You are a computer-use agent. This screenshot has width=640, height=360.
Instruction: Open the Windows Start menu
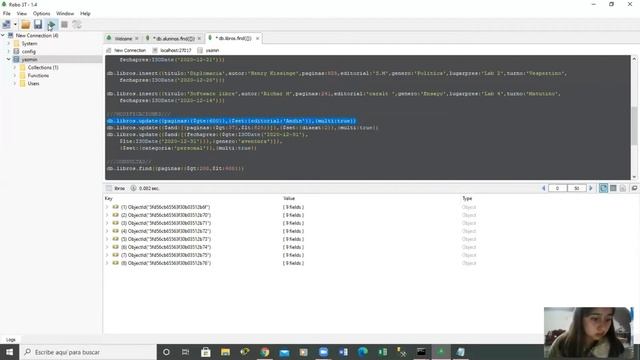[x=9, y=352]
